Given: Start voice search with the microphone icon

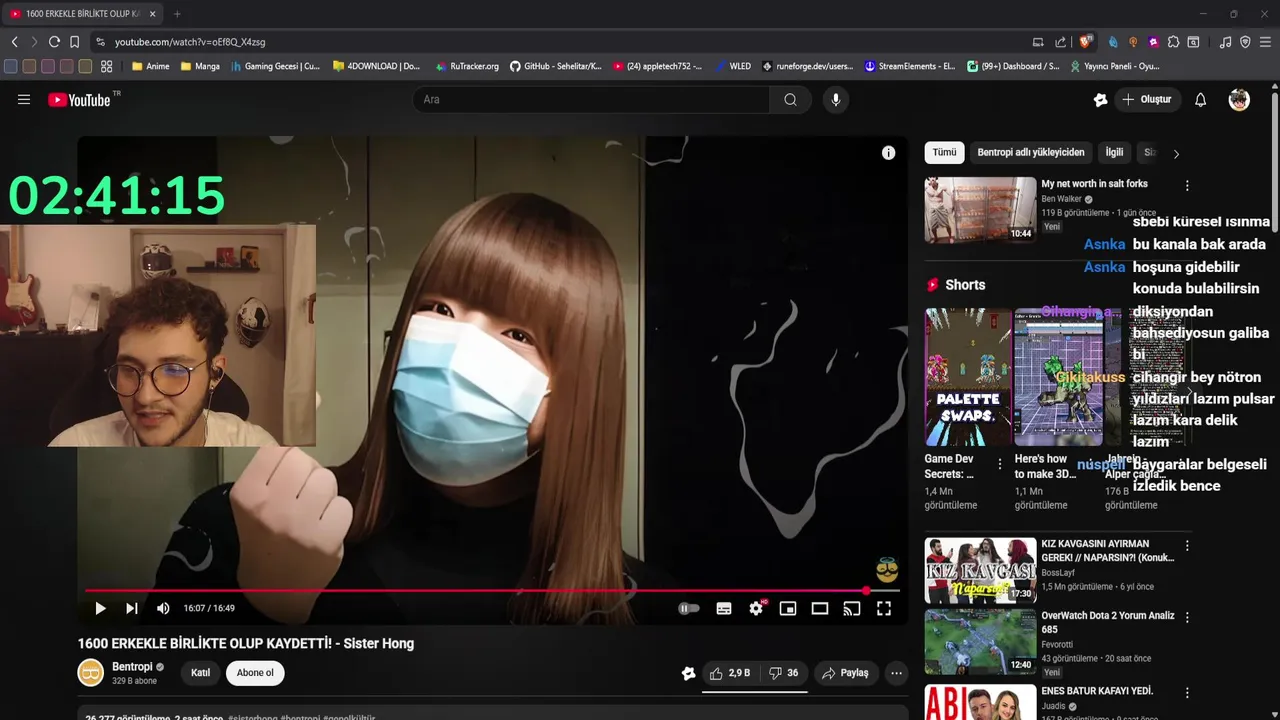Looking at the screenshot, I should tap(836, 100).
